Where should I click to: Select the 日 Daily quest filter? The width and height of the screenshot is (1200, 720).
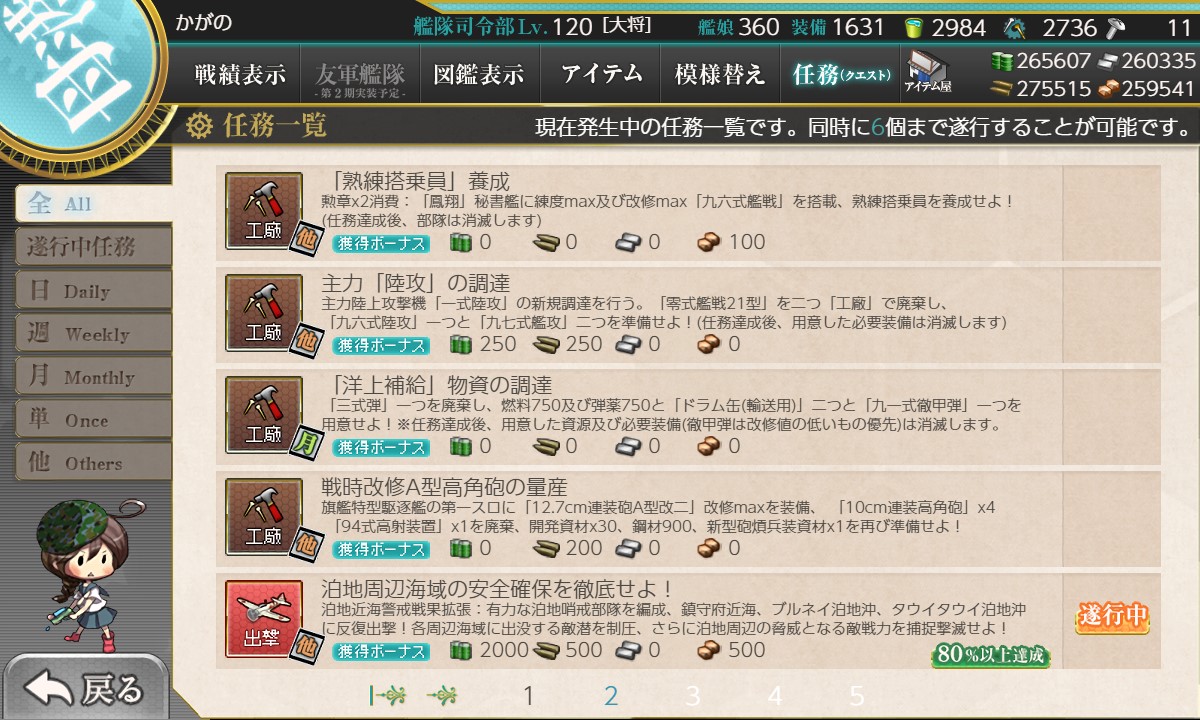pos(93,290)
